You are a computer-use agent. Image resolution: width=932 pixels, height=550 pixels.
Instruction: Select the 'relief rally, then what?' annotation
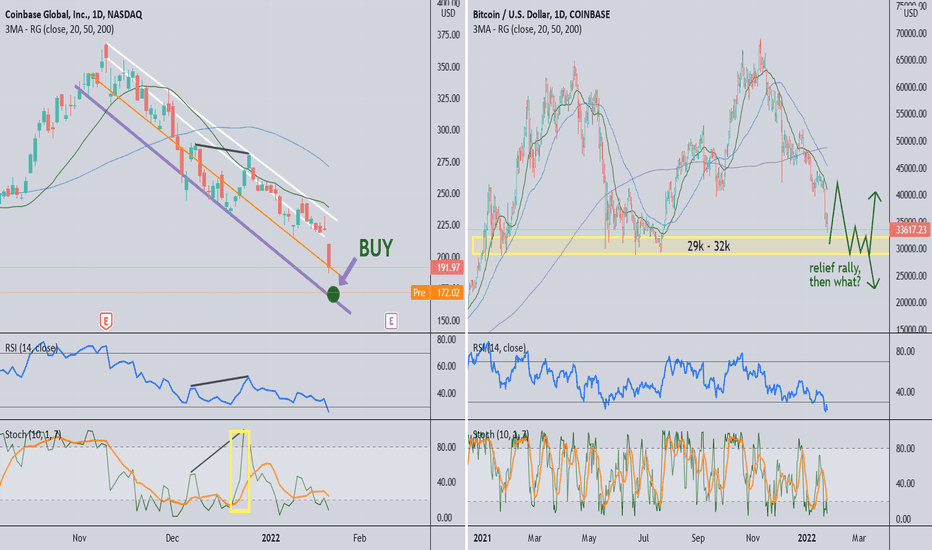coord(835,275)
